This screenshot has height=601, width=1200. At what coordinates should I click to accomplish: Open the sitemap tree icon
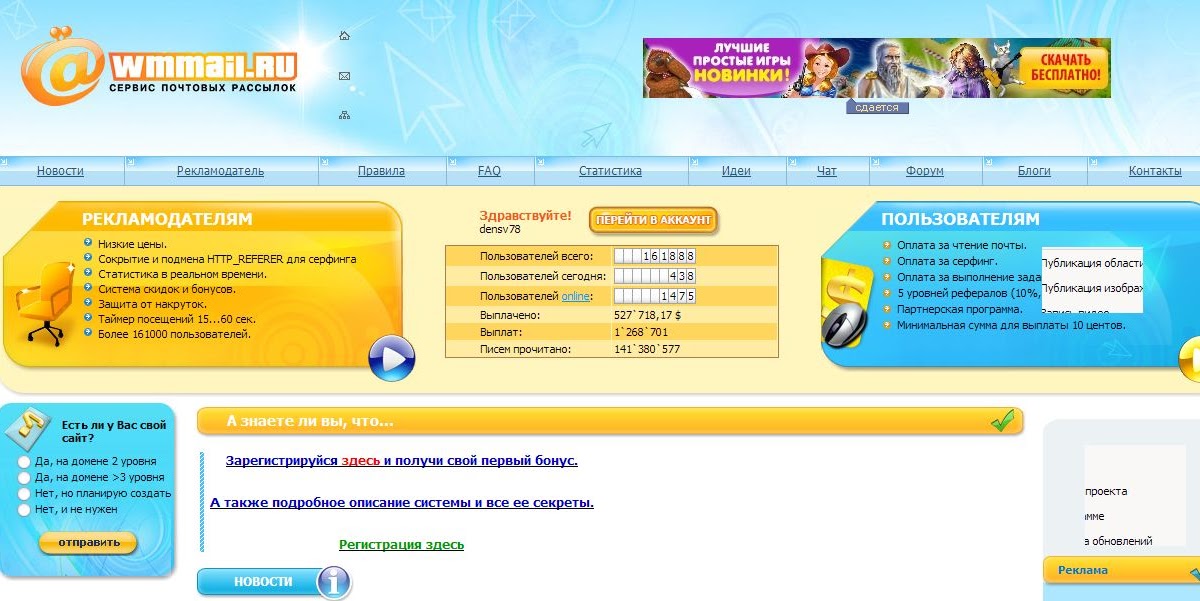pos(344,115)
